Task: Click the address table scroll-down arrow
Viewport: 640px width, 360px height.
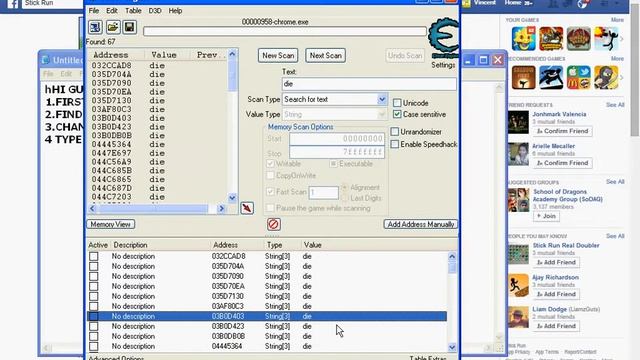Action: pos(452,347)
